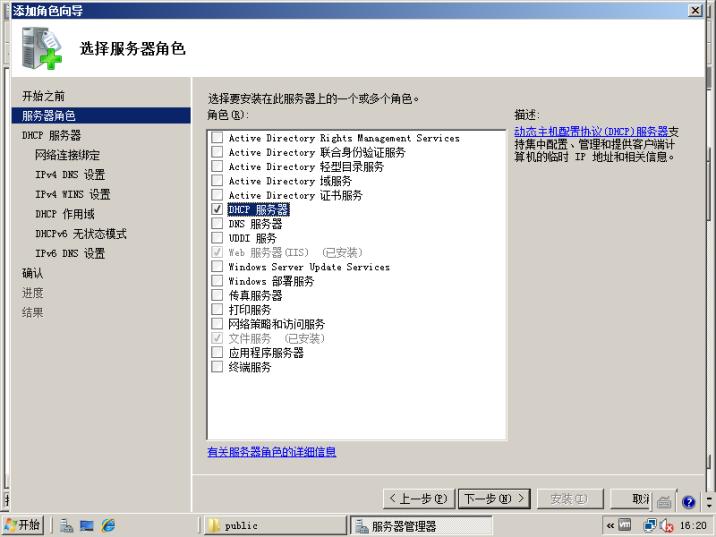Open the network connection tray icon
716x537 pixels.
(x=650, y=526)
